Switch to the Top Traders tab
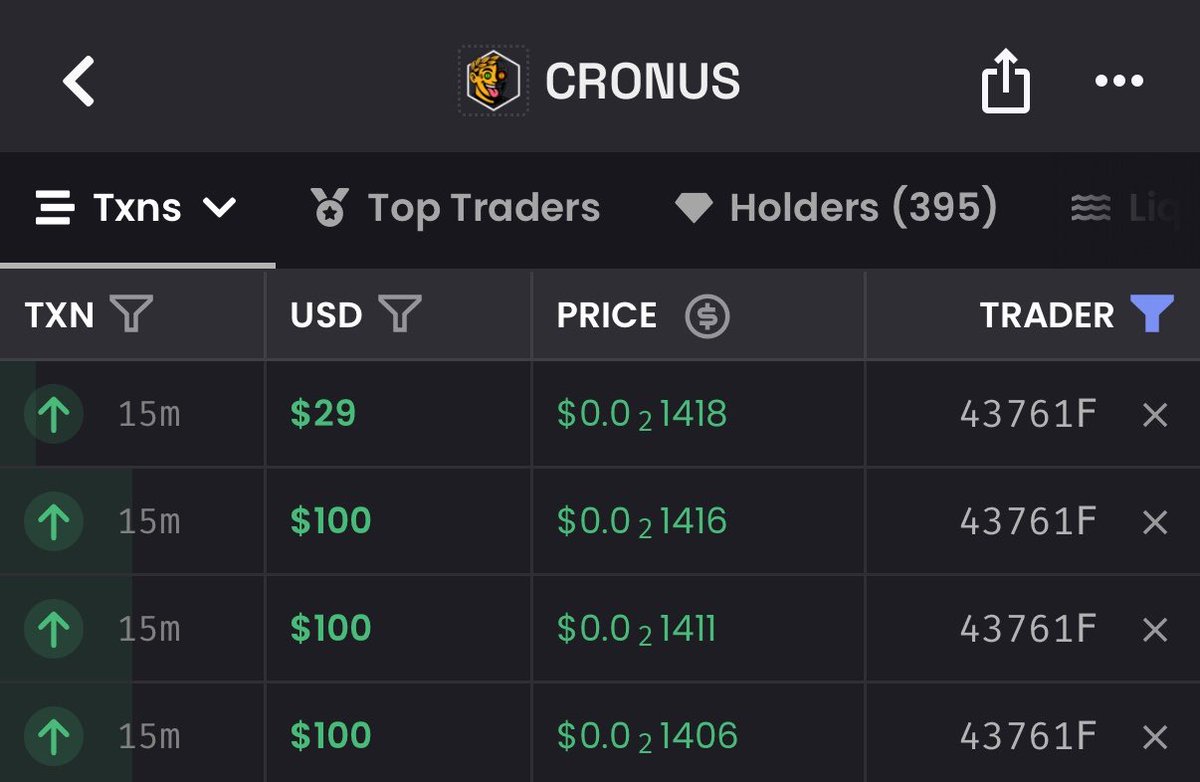 point(455,208)
